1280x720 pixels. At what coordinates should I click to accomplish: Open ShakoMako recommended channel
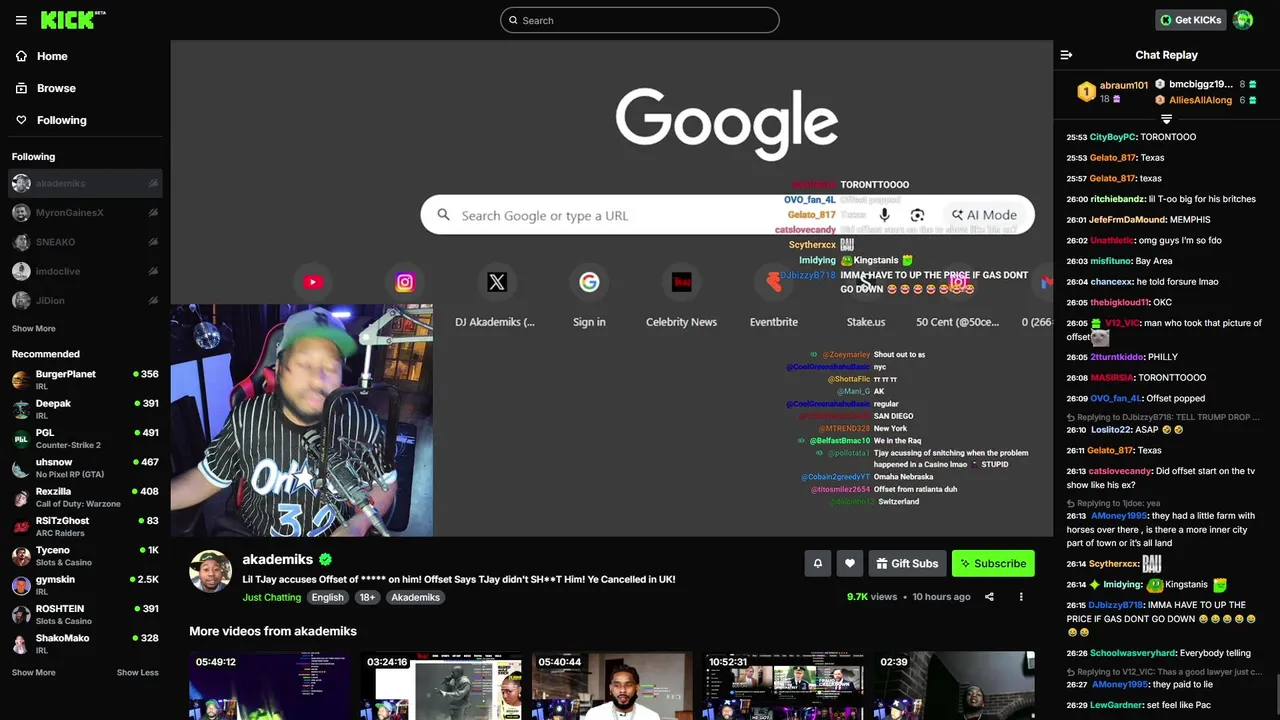click(x=85, y=644)
